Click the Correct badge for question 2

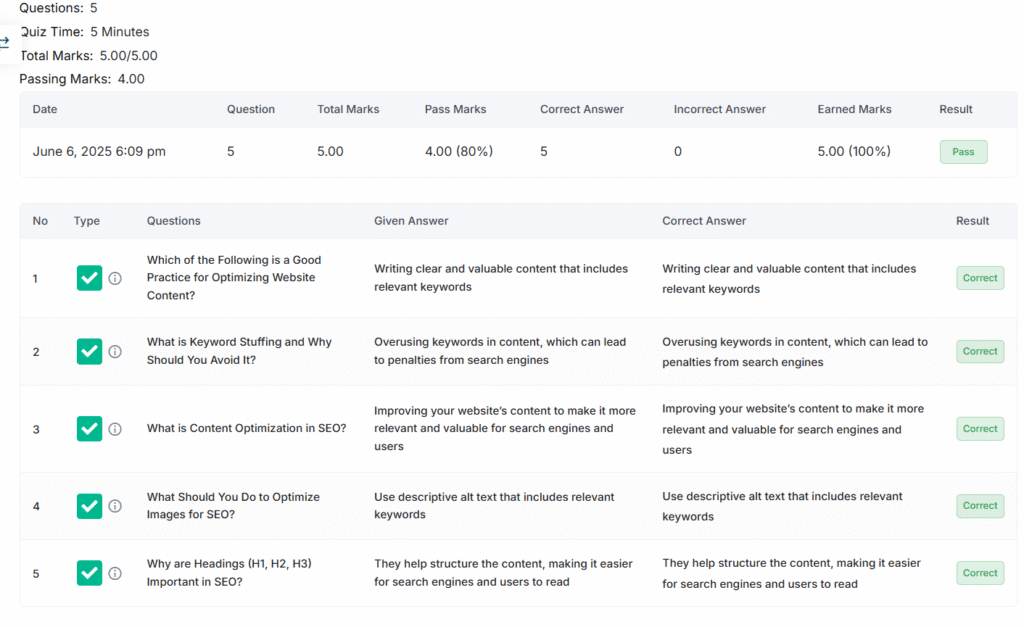(x=980, y=351)
